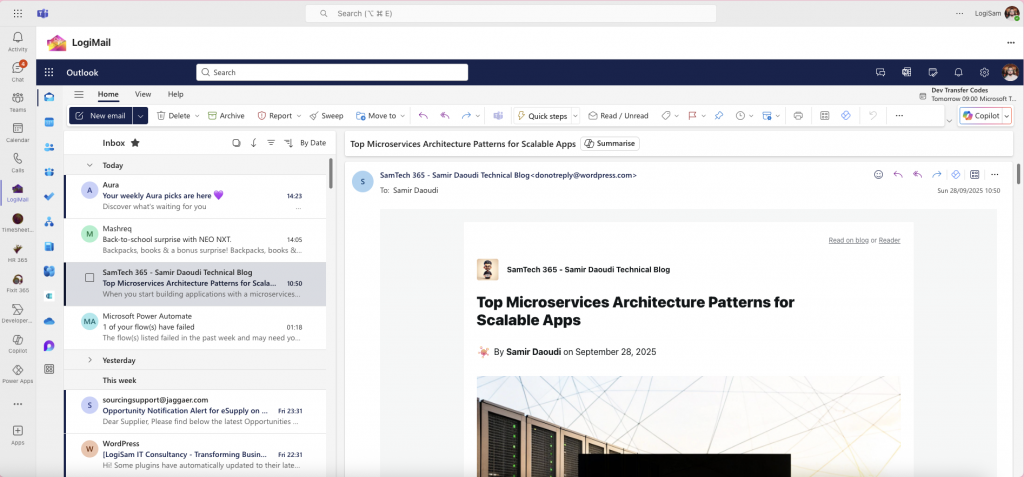Screen dimensions: 1024x477
Task: Add emoji reaction to the open email
Action: pos(878,174)
